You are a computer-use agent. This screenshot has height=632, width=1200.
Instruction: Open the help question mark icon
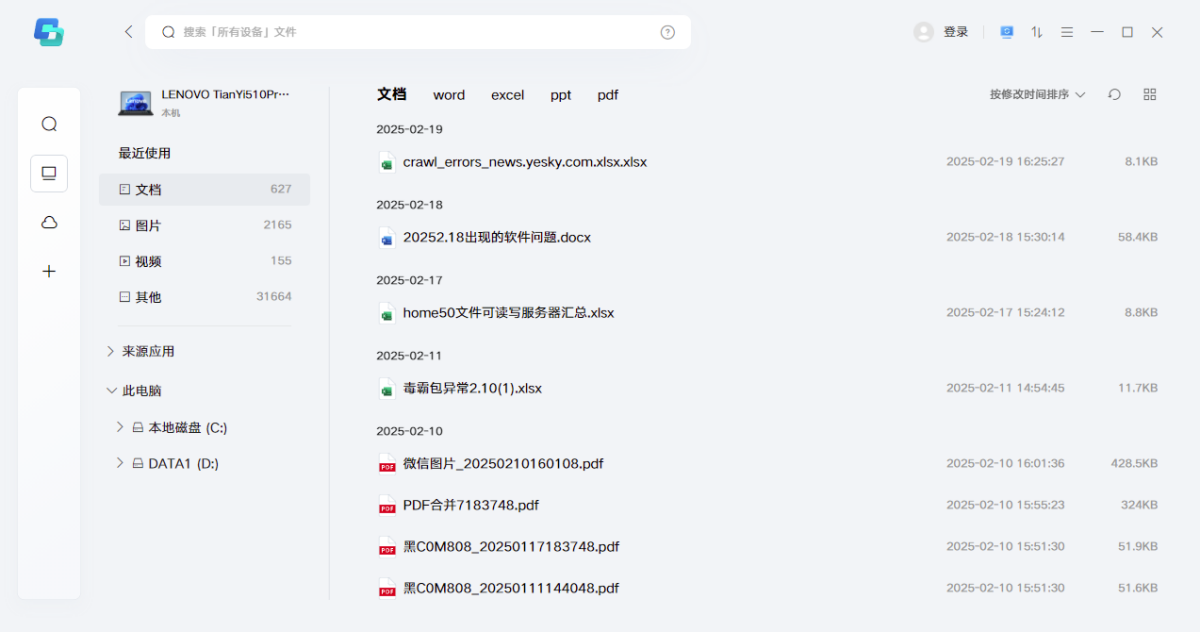(668, 32)
